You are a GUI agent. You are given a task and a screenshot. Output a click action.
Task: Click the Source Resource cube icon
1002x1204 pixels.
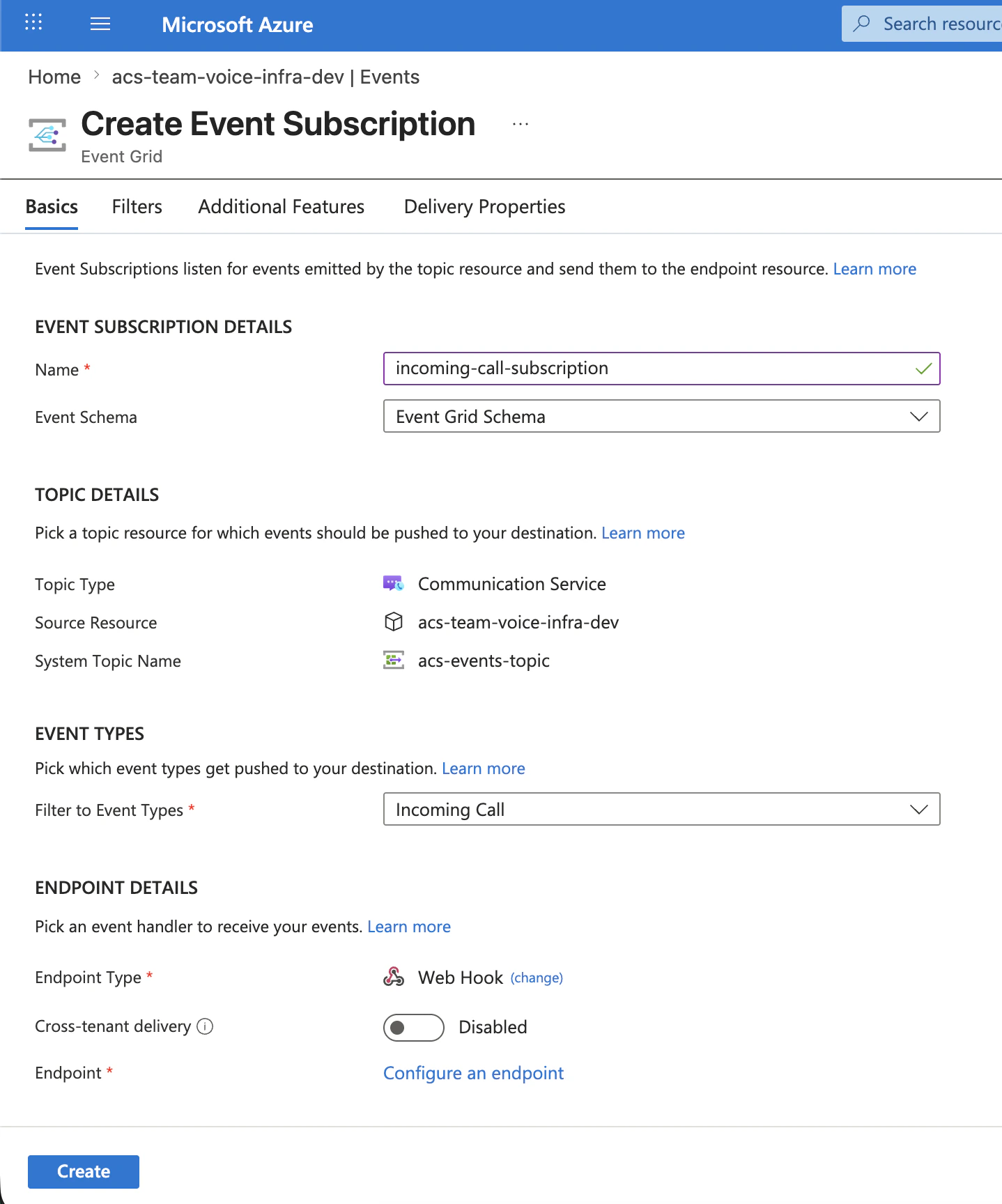coord(394,622)
